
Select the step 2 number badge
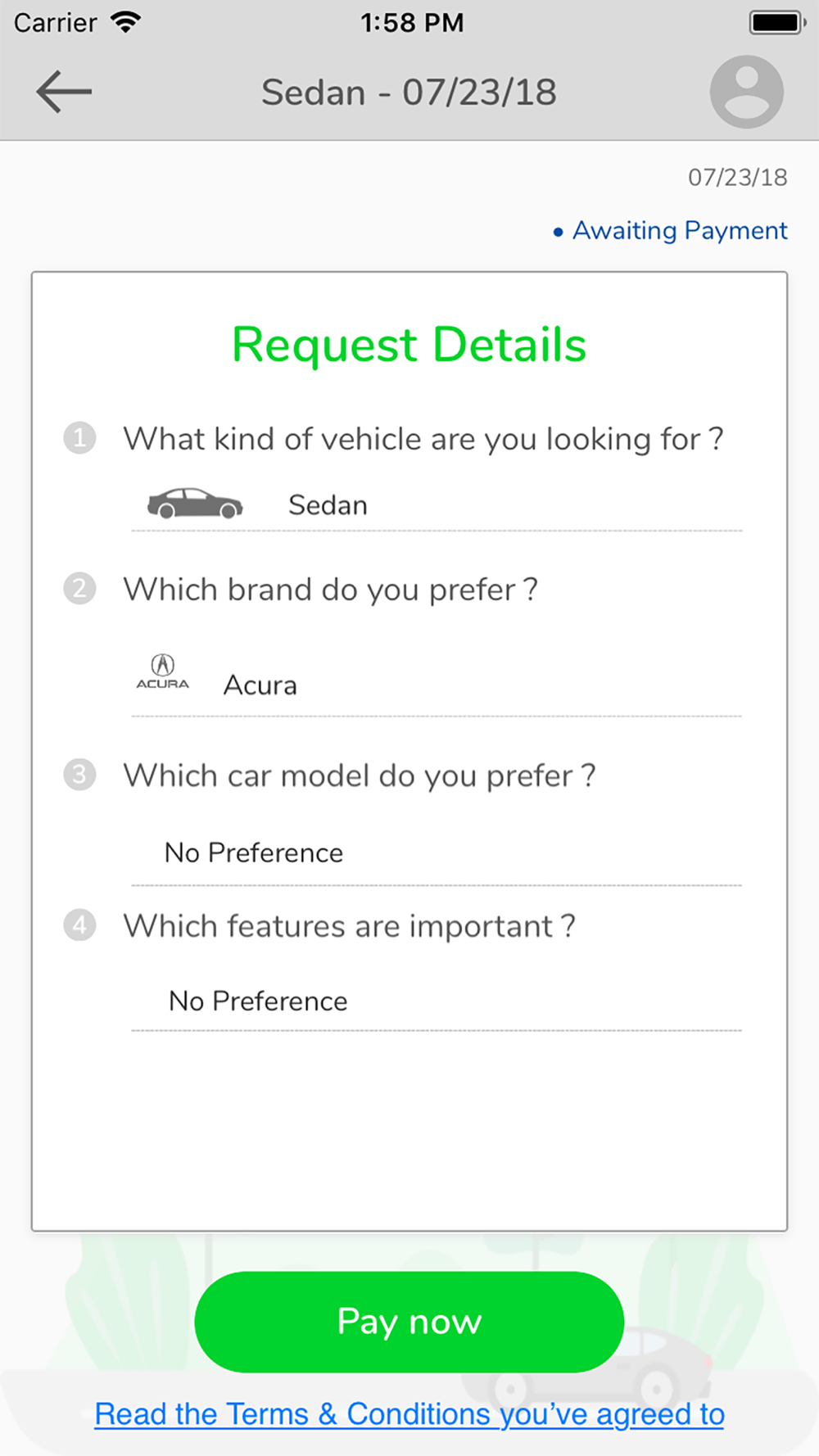tap(79, 588)
